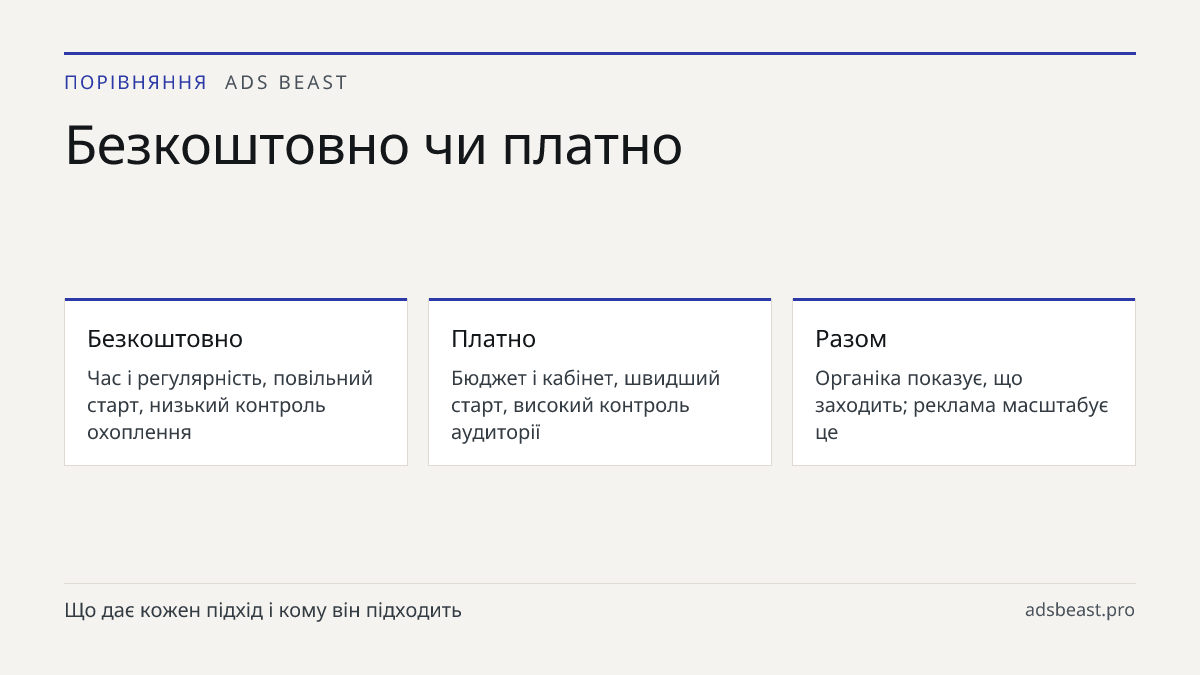Select the heading Безкоштовно чи платно

pos(373,145)
